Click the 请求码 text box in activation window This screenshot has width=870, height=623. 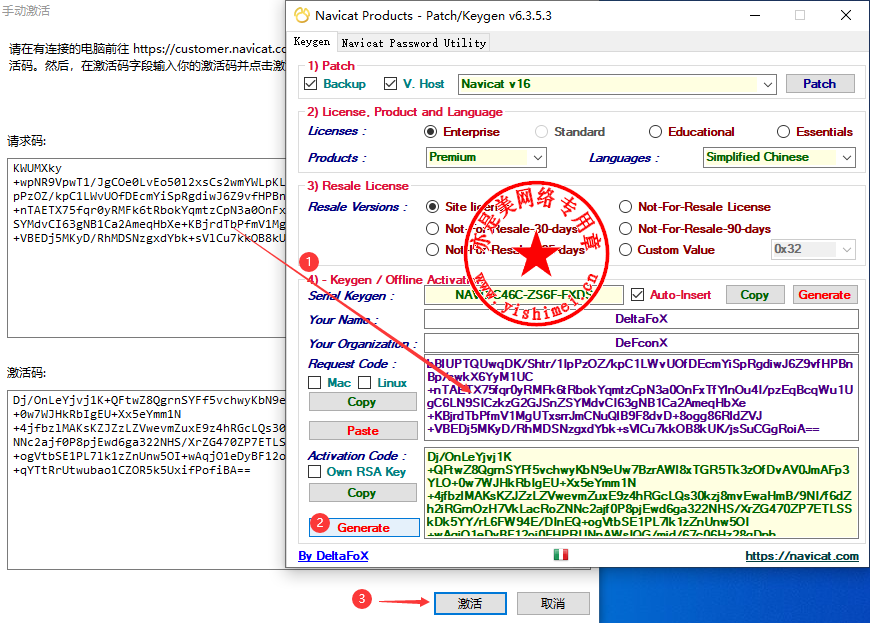[148, 248]
